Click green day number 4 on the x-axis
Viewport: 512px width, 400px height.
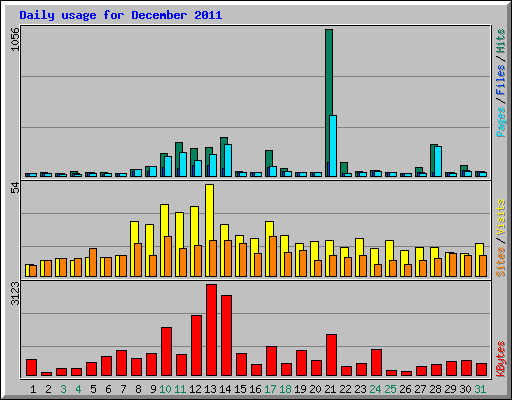point(78,389)
